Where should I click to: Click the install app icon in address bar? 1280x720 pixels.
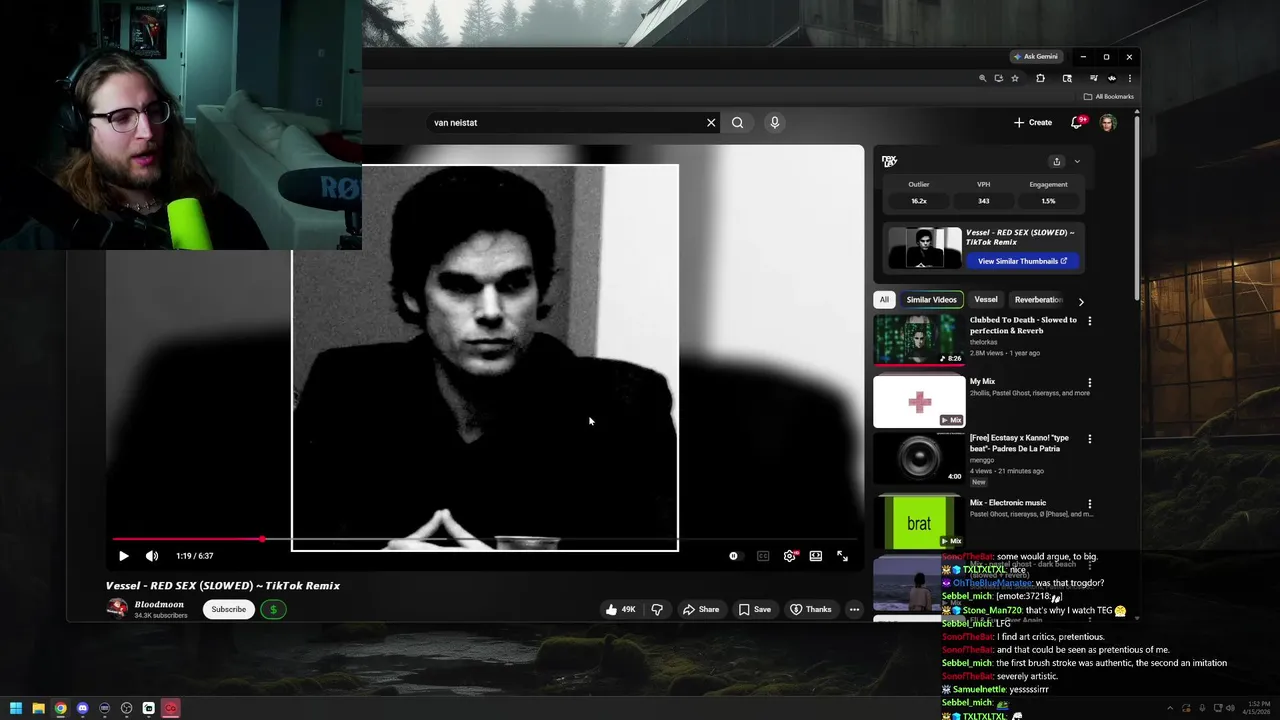998,78
